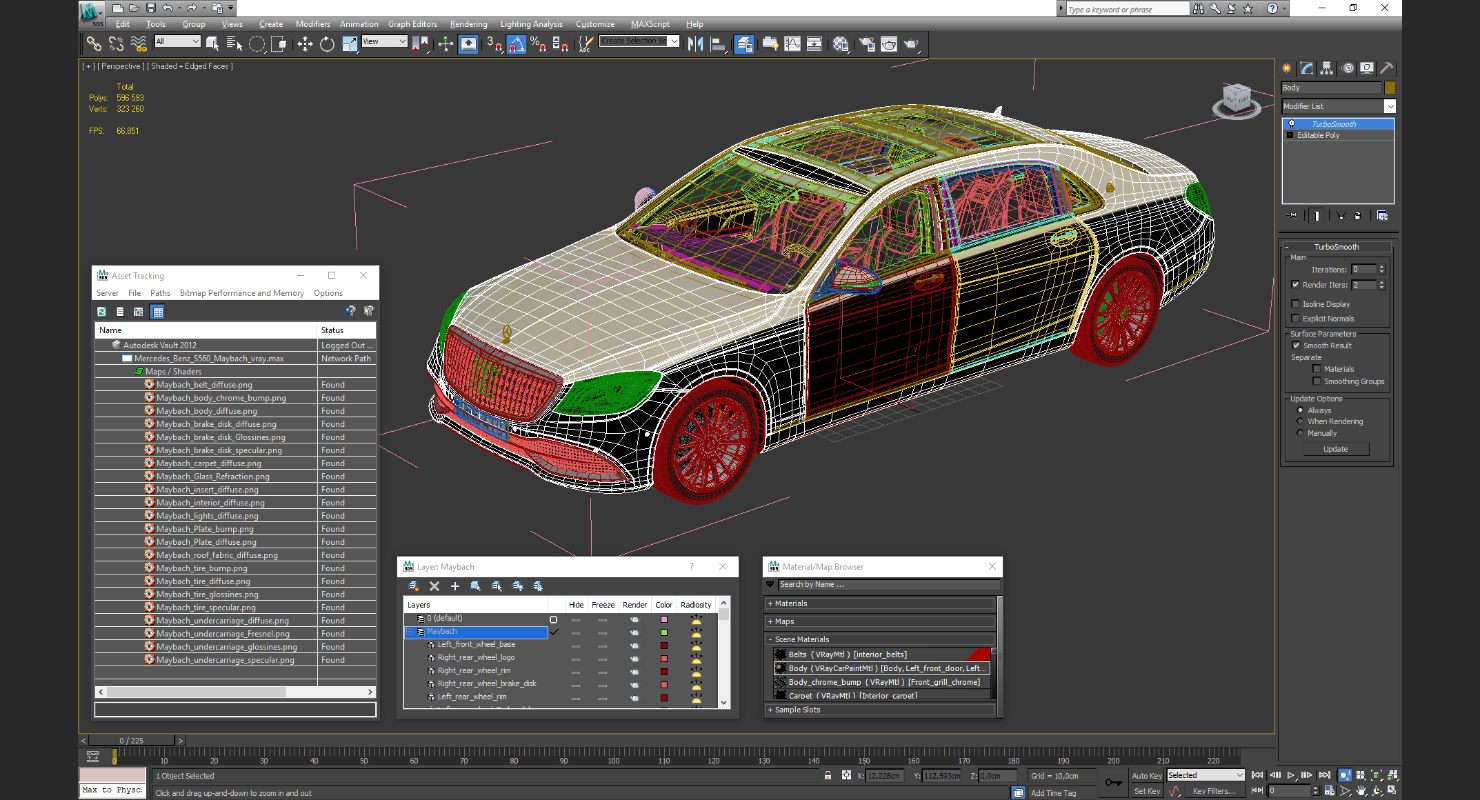Pick the Select and Move tool

[305, 44]
